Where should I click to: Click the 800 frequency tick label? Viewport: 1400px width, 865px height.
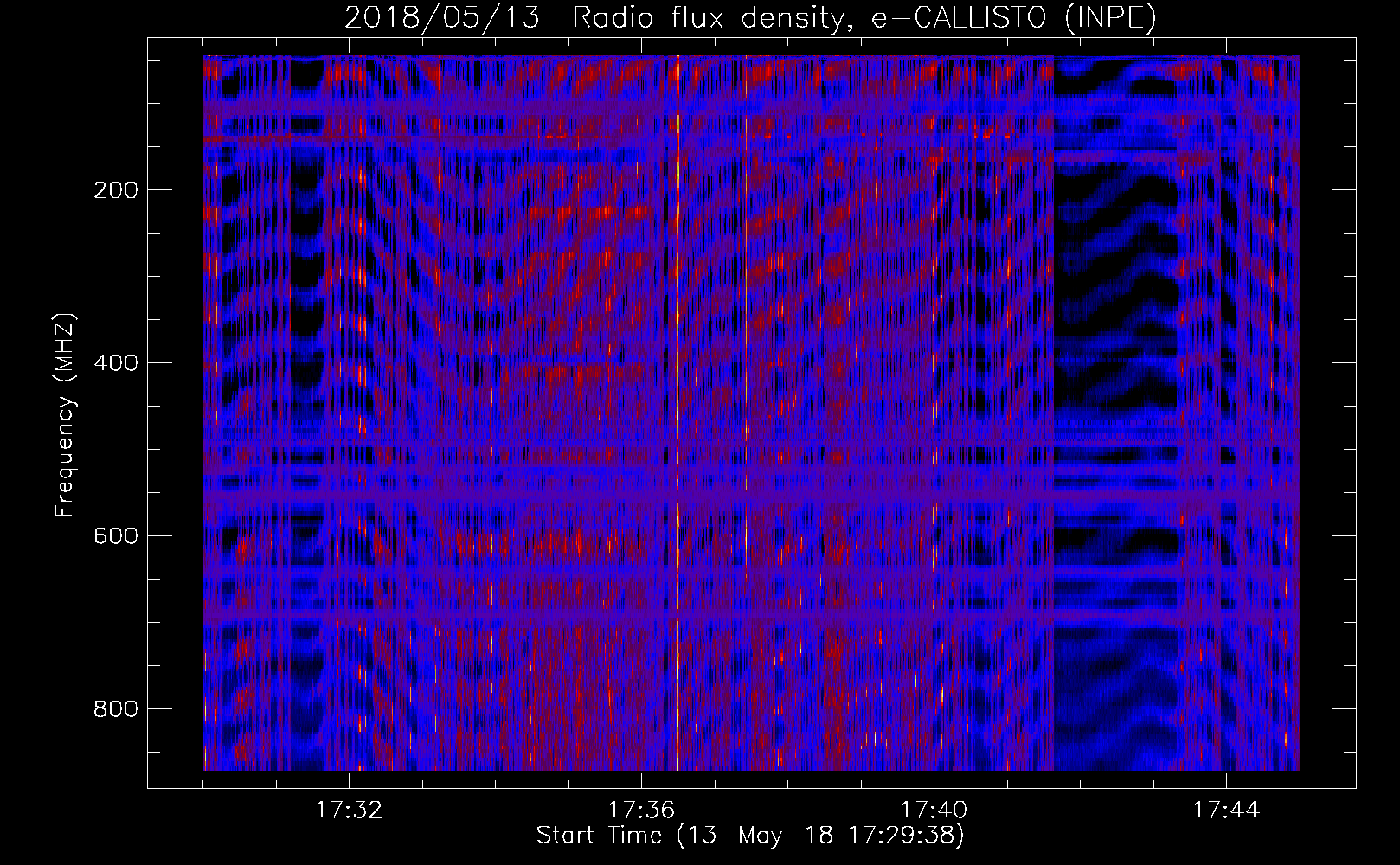(115, 709)
